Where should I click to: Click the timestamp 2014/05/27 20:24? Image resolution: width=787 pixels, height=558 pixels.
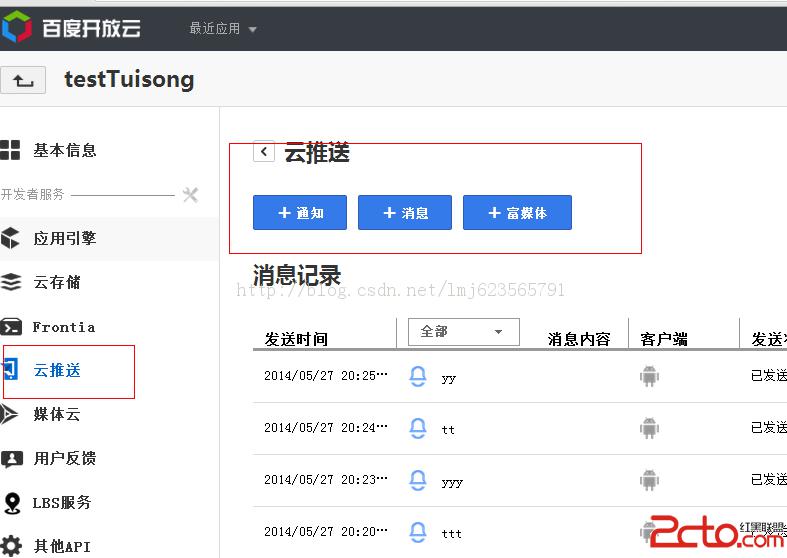click(x=326, y=428)
